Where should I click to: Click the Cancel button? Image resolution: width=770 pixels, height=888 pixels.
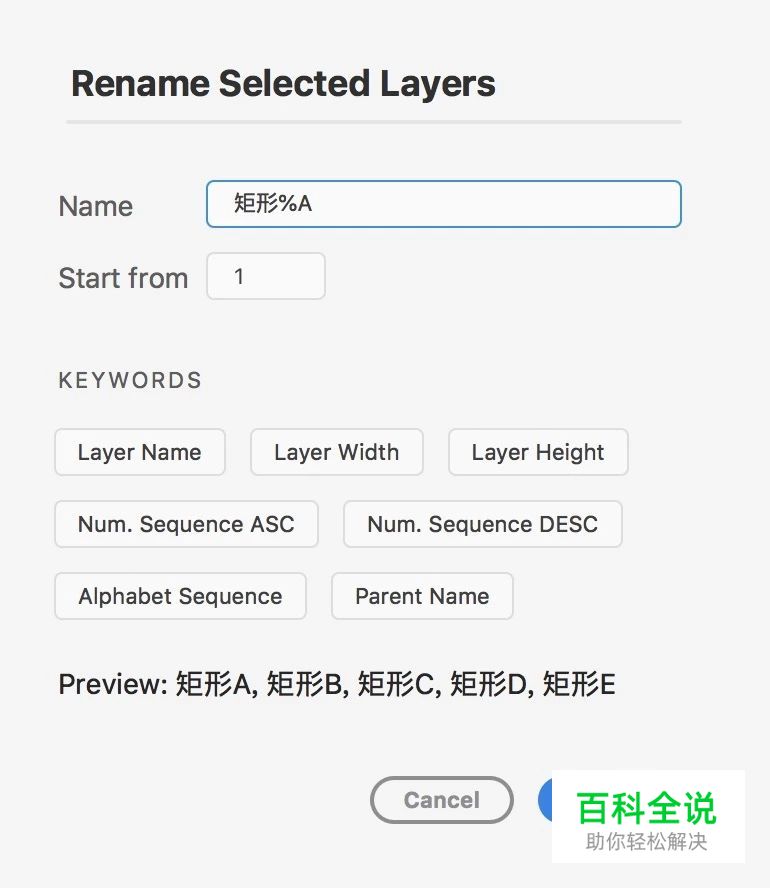point(441,799)
